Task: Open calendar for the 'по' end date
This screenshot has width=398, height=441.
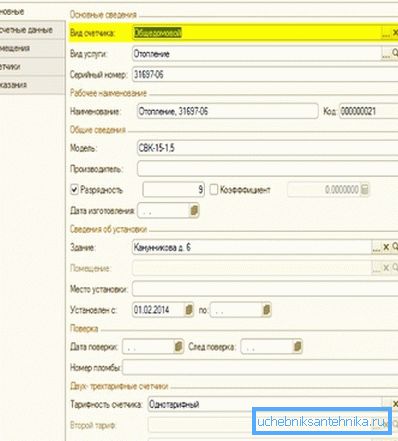Action: coord(266,310)
